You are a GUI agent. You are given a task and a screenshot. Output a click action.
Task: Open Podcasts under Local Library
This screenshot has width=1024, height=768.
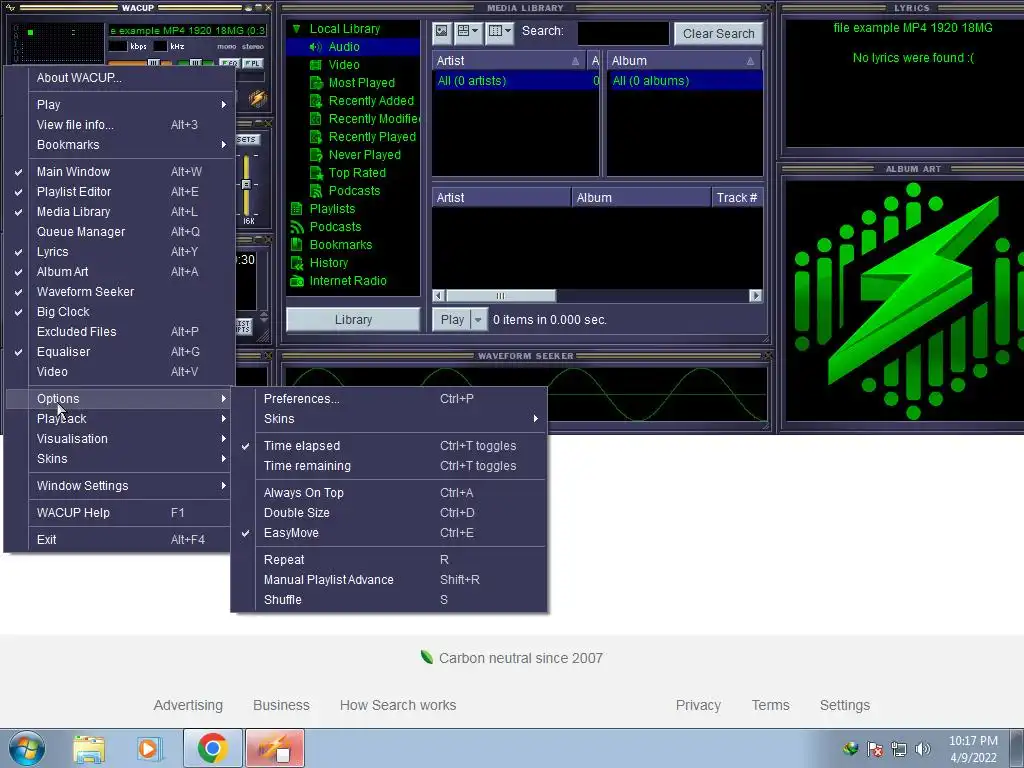(353, 191)
